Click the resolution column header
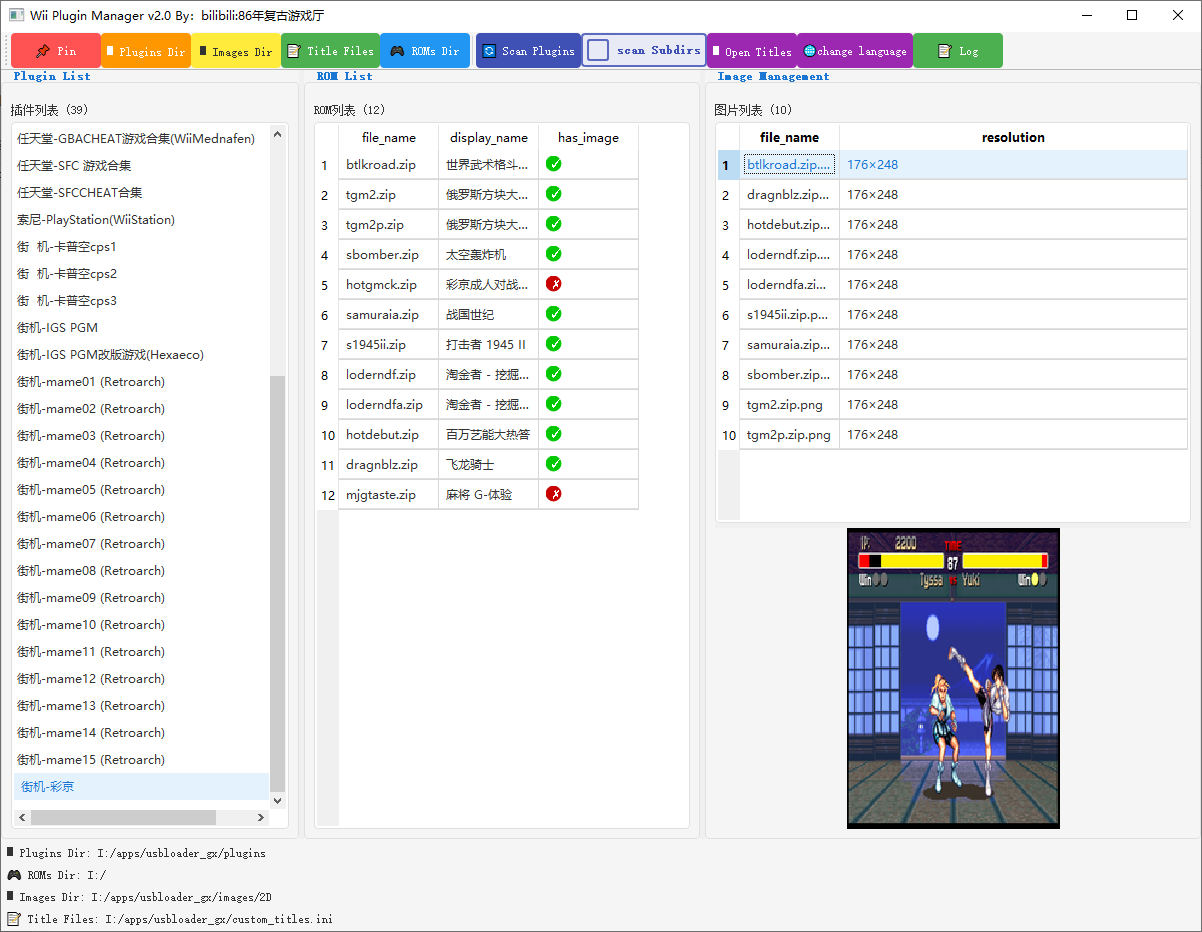 [1013, 138]
